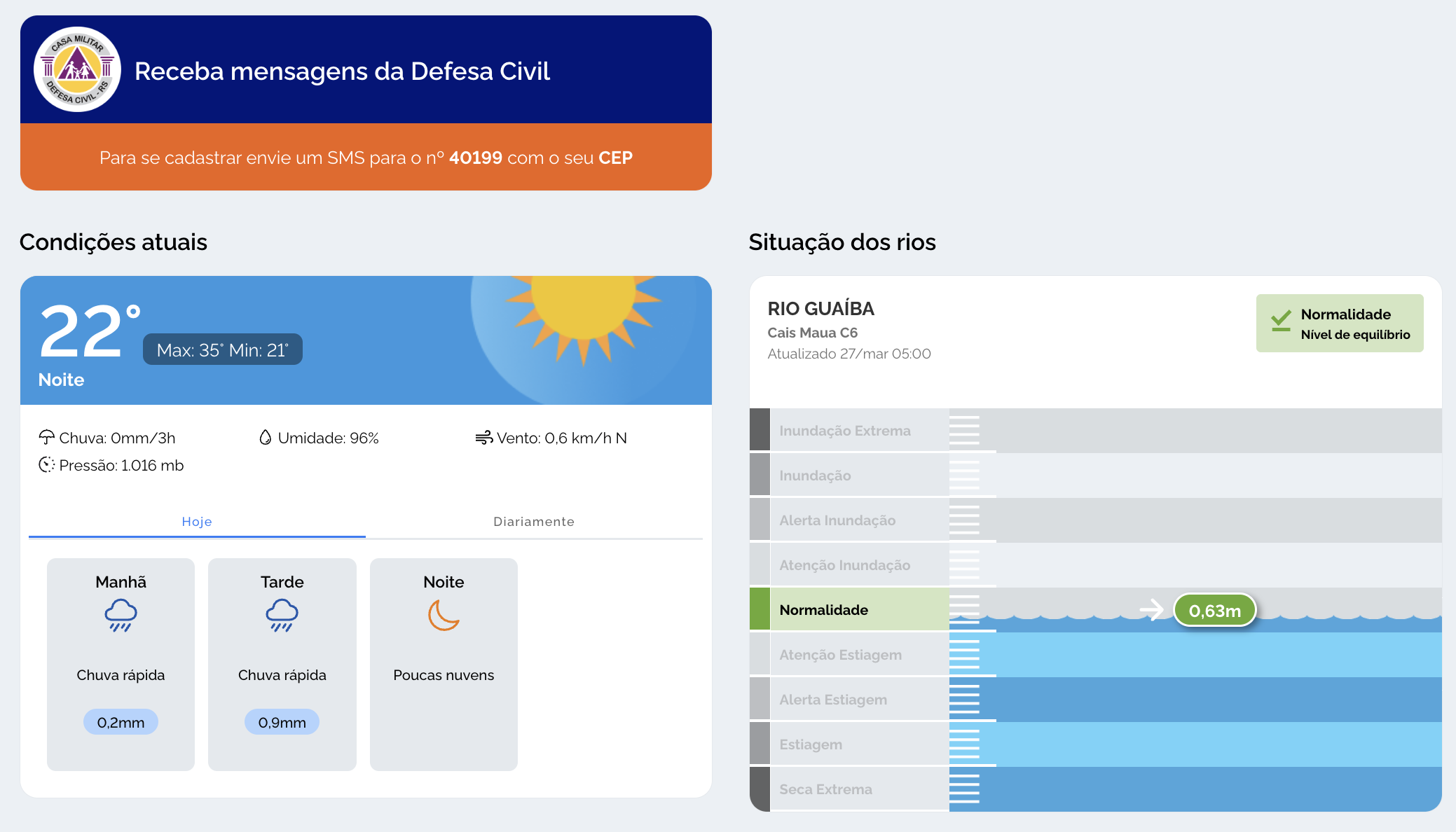Click the pressure gauge icon

click(46, 465)
